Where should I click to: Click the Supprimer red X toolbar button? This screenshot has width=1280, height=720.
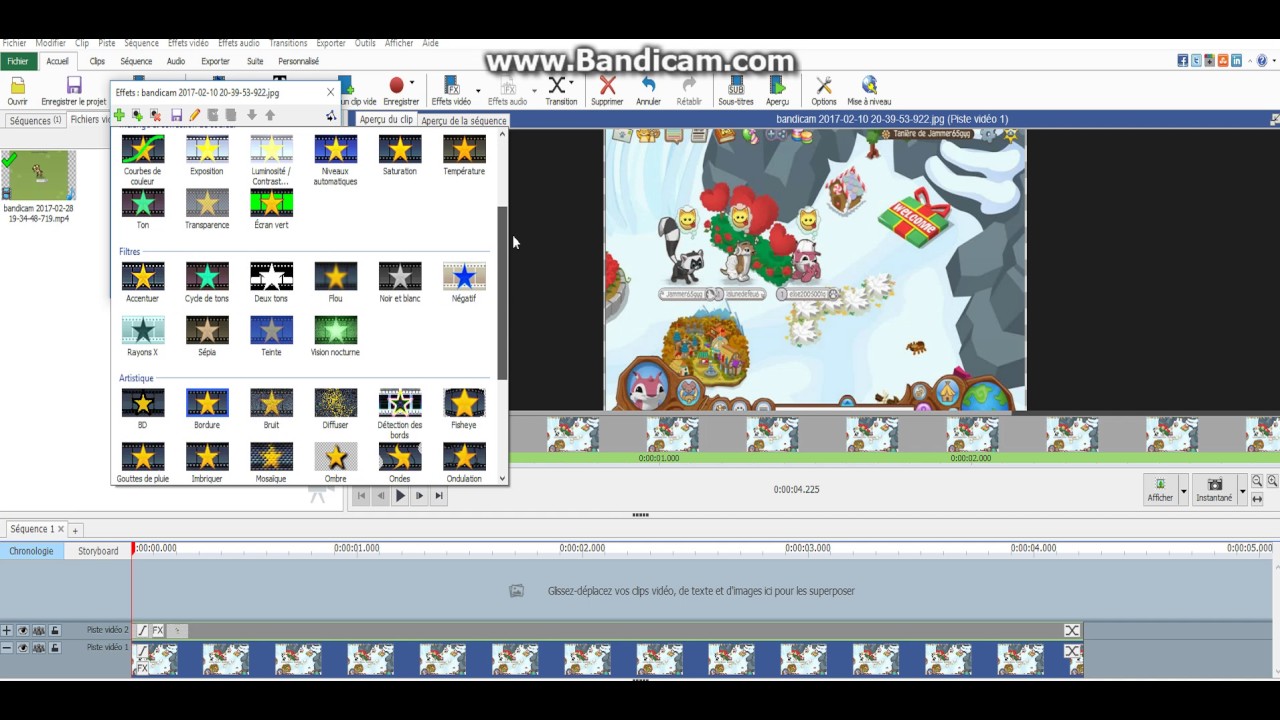click(x=607, y=91)
